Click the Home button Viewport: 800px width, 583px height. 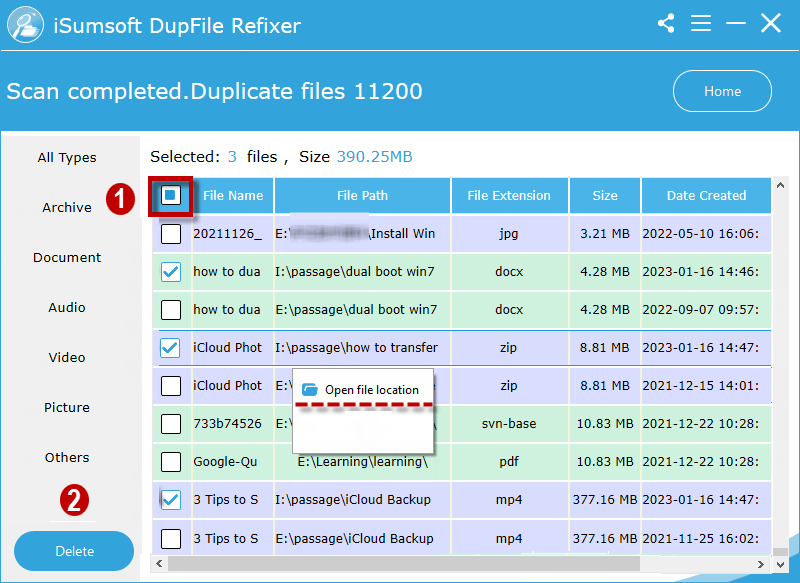(722, 91)
